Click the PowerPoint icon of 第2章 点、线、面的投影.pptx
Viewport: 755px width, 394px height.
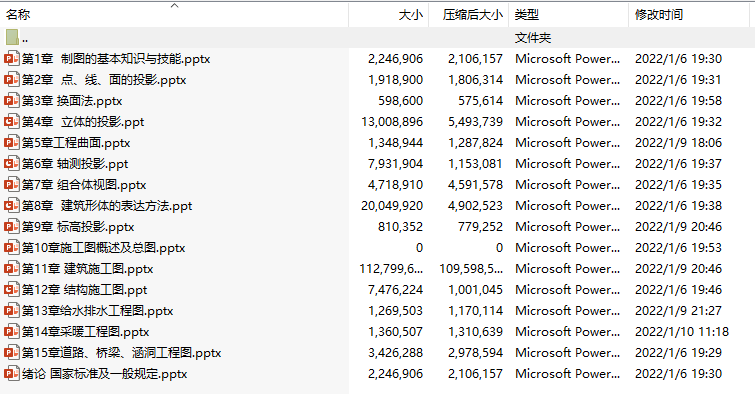(x=12, y=79)
